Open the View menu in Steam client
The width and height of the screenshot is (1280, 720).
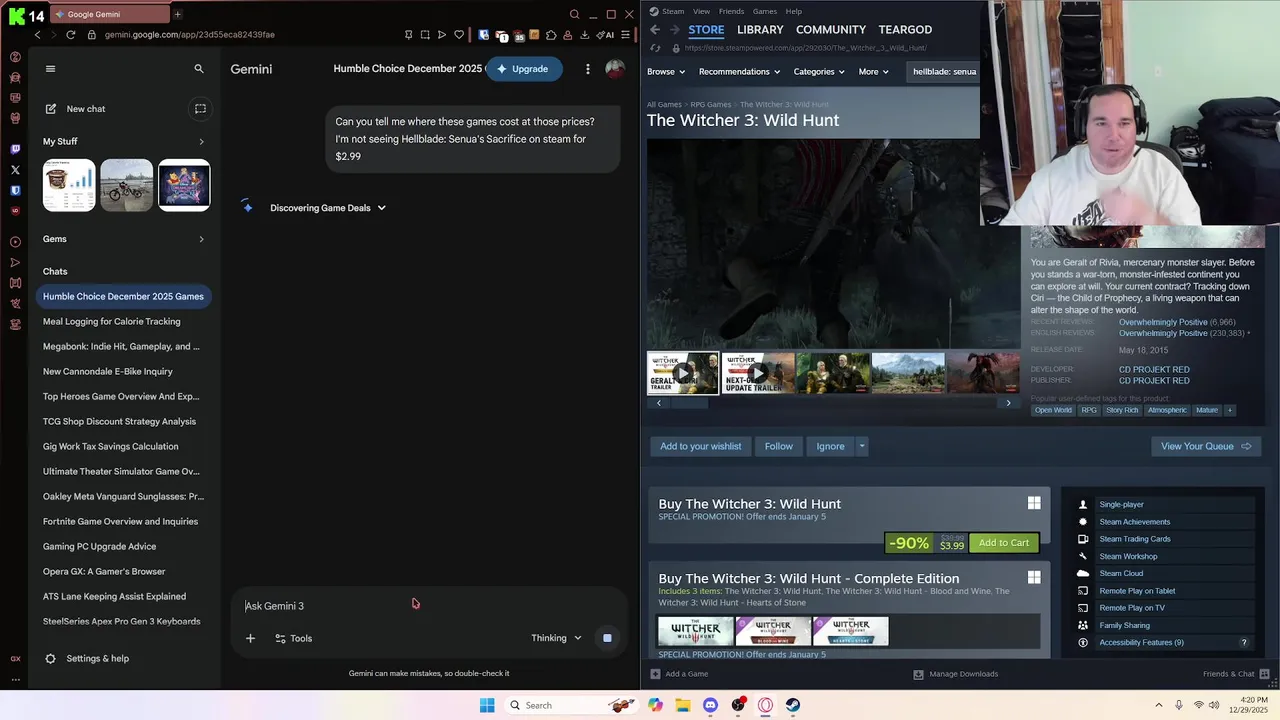click(701, 11)
